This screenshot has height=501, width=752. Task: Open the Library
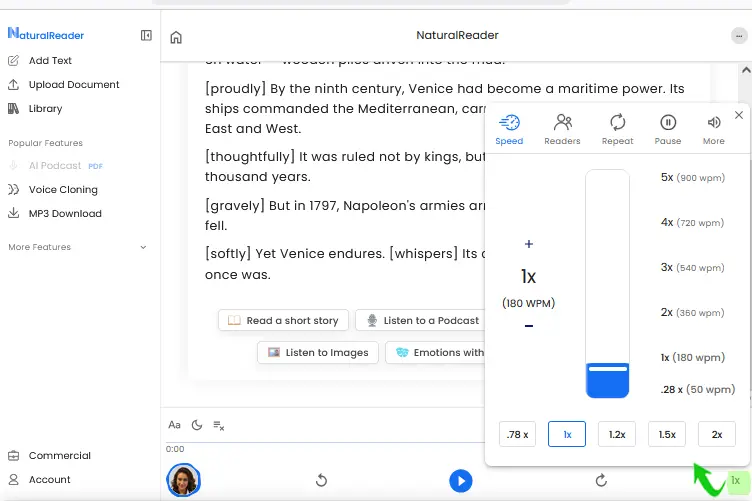coord(35,108)
